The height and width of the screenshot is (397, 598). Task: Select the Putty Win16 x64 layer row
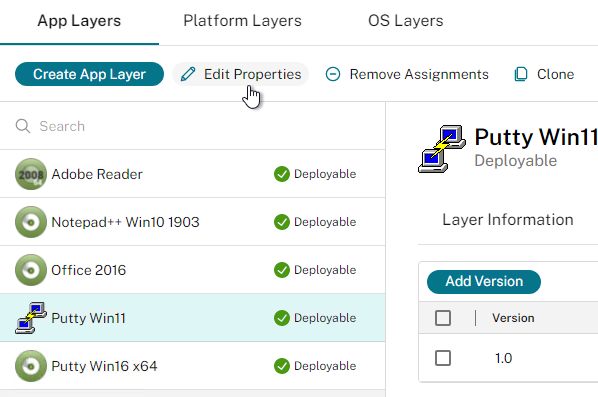coord(193,366)
